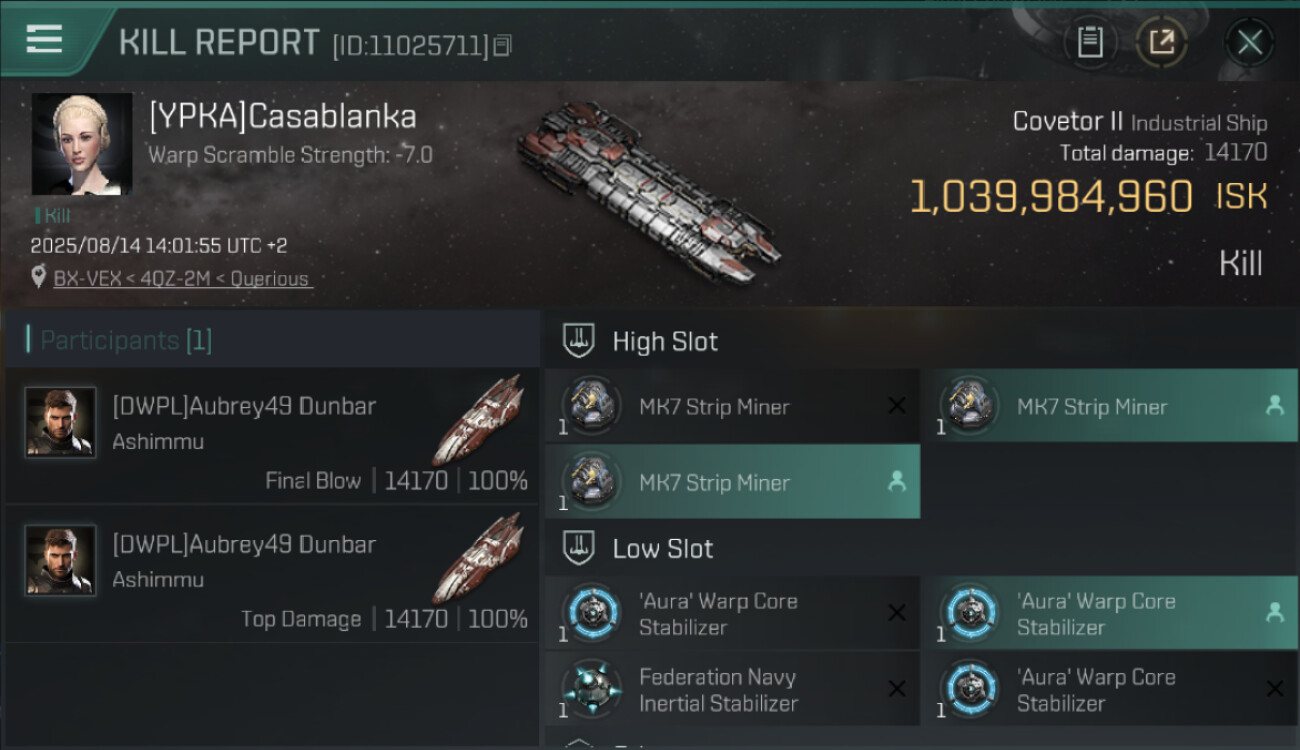The image size is (1300, 750).
Task: Open Final Blow pilot's portrait
Action: coord(61,422)
